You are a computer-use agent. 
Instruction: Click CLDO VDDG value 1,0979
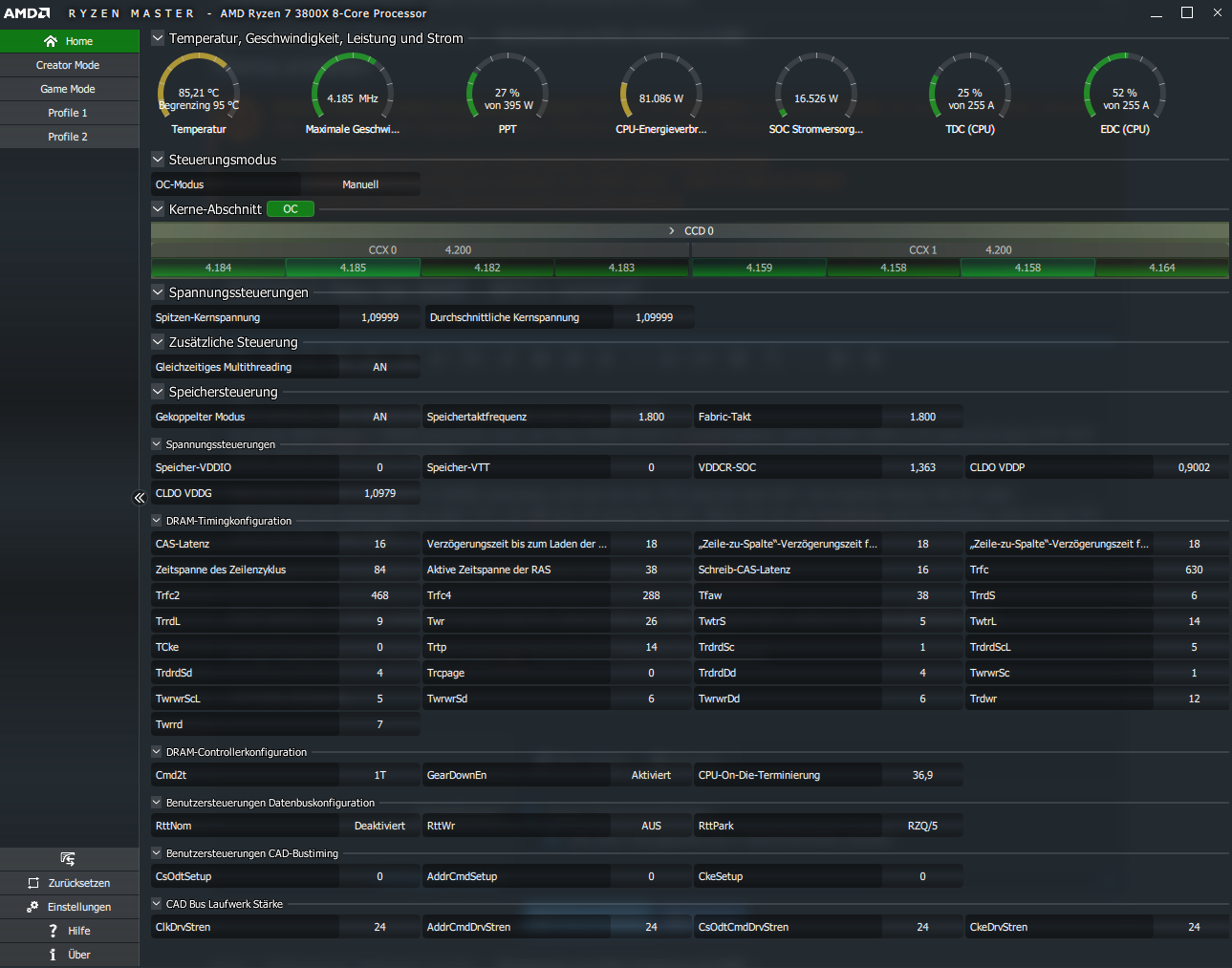click(379, 493)
